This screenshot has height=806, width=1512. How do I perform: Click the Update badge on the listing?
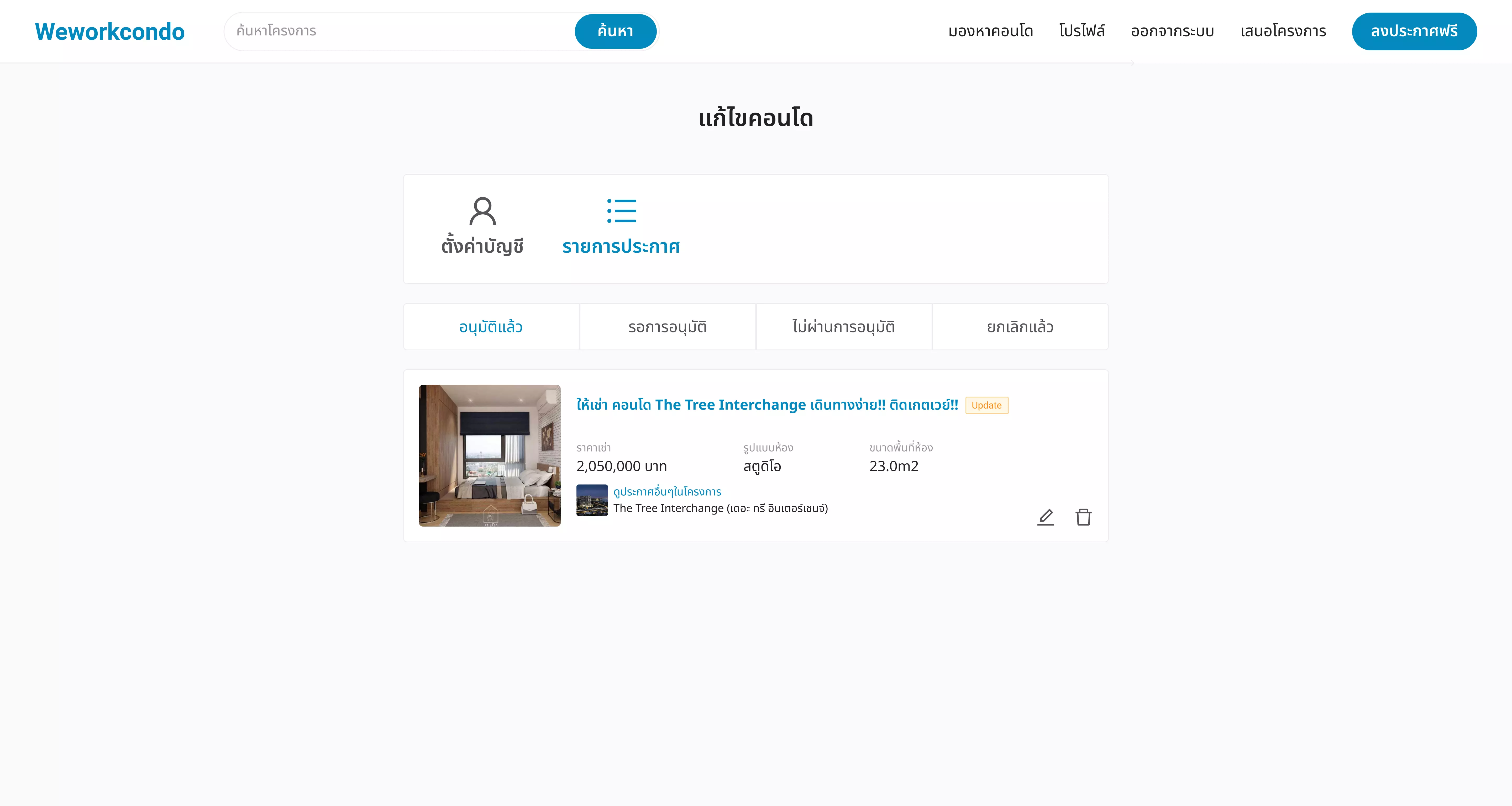click(x=986, y=405)
